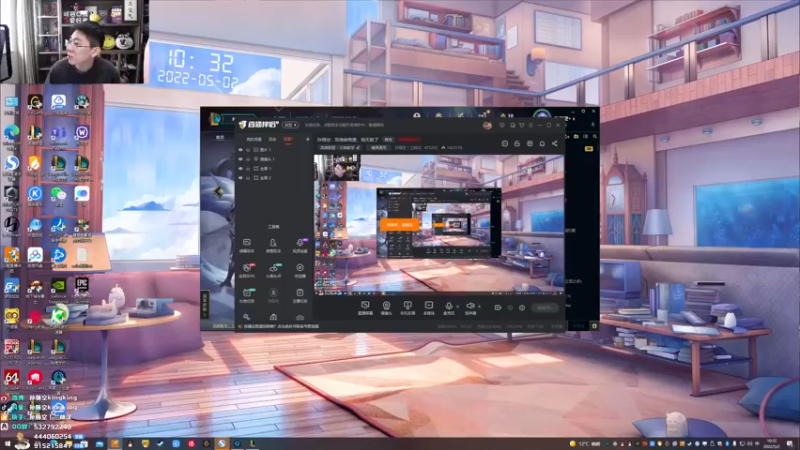800x450 pixels.
Task: Switch to the second scene tab
Action: 273,139
